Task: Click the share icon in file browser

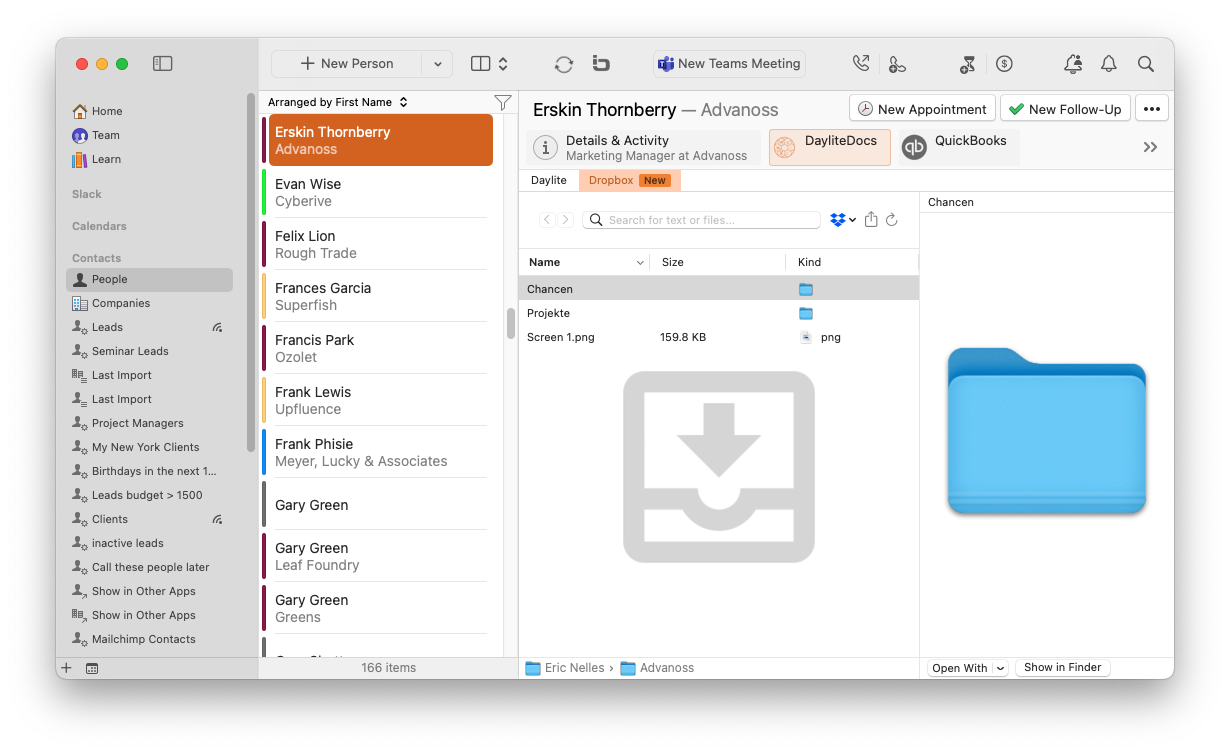Action: [x=871, y=220]
